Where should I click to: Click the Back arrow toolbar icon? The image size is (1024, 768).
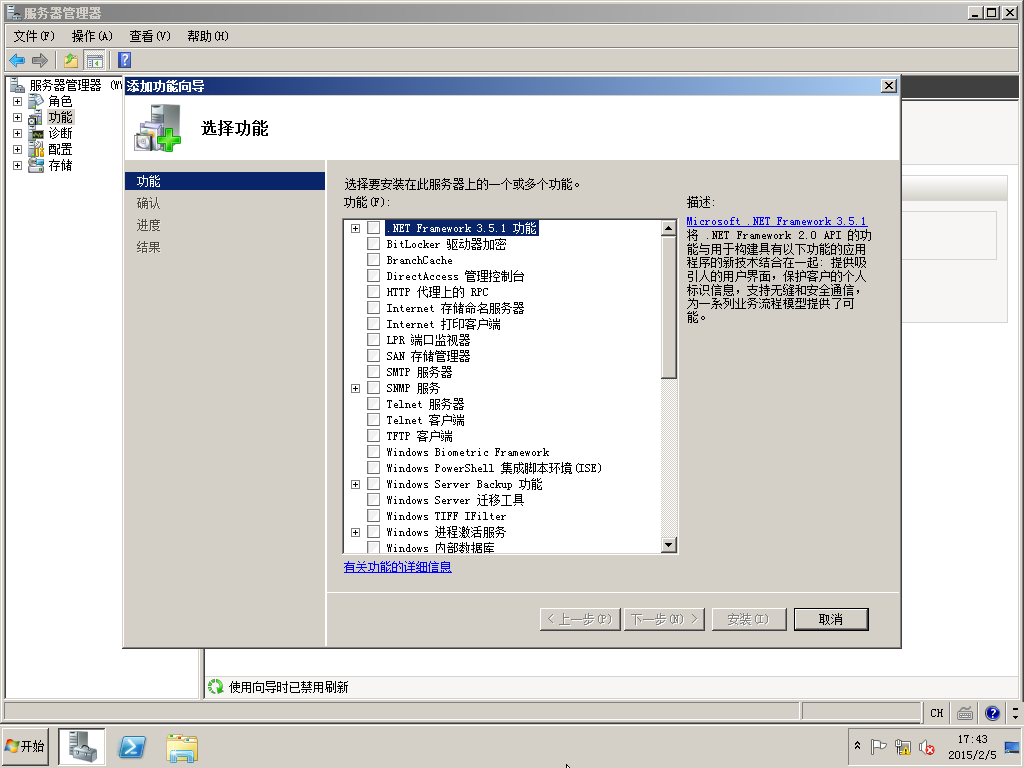click(17, 61)
